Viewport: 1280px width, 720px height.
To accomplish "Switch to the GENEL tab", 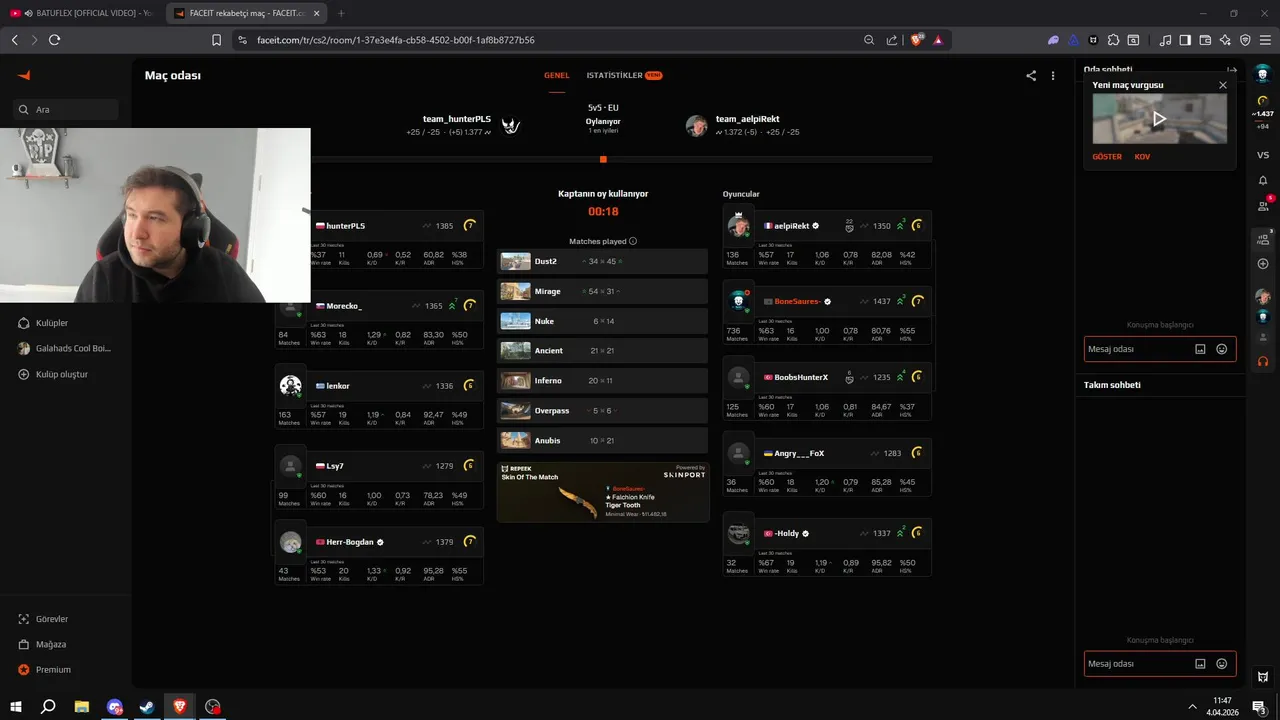I will coord(557,75).
